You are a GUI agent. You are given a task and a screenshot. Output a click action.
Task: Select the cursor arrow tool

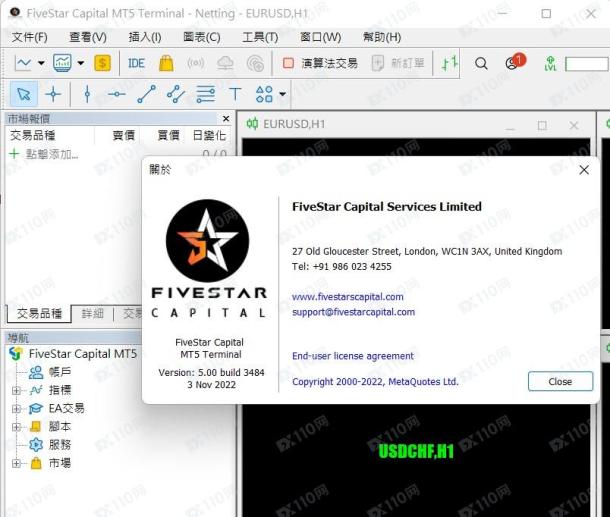[x=24, y=94]
